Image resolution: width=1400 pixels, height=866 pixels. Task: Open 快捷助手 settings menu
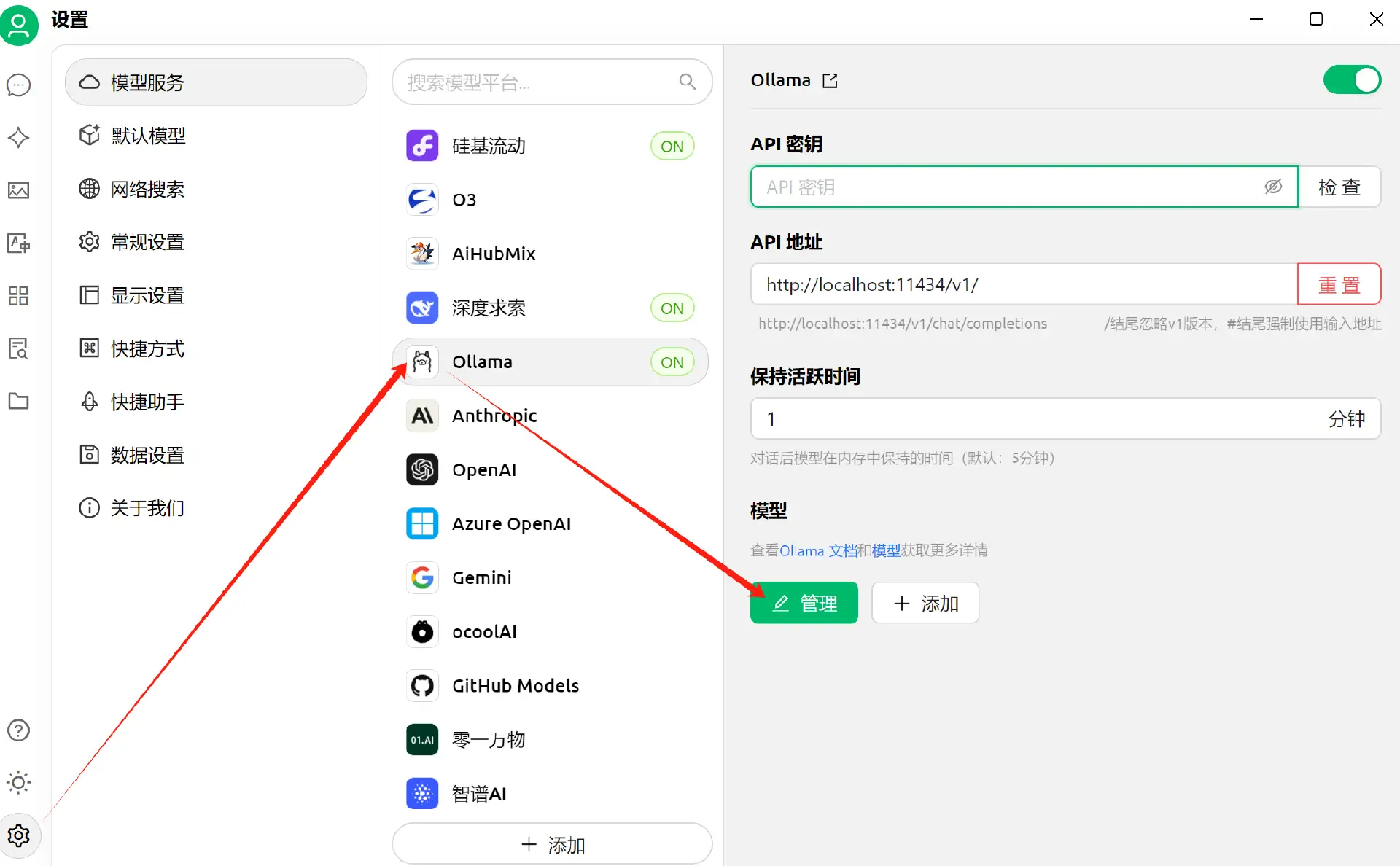pos(216,402)
